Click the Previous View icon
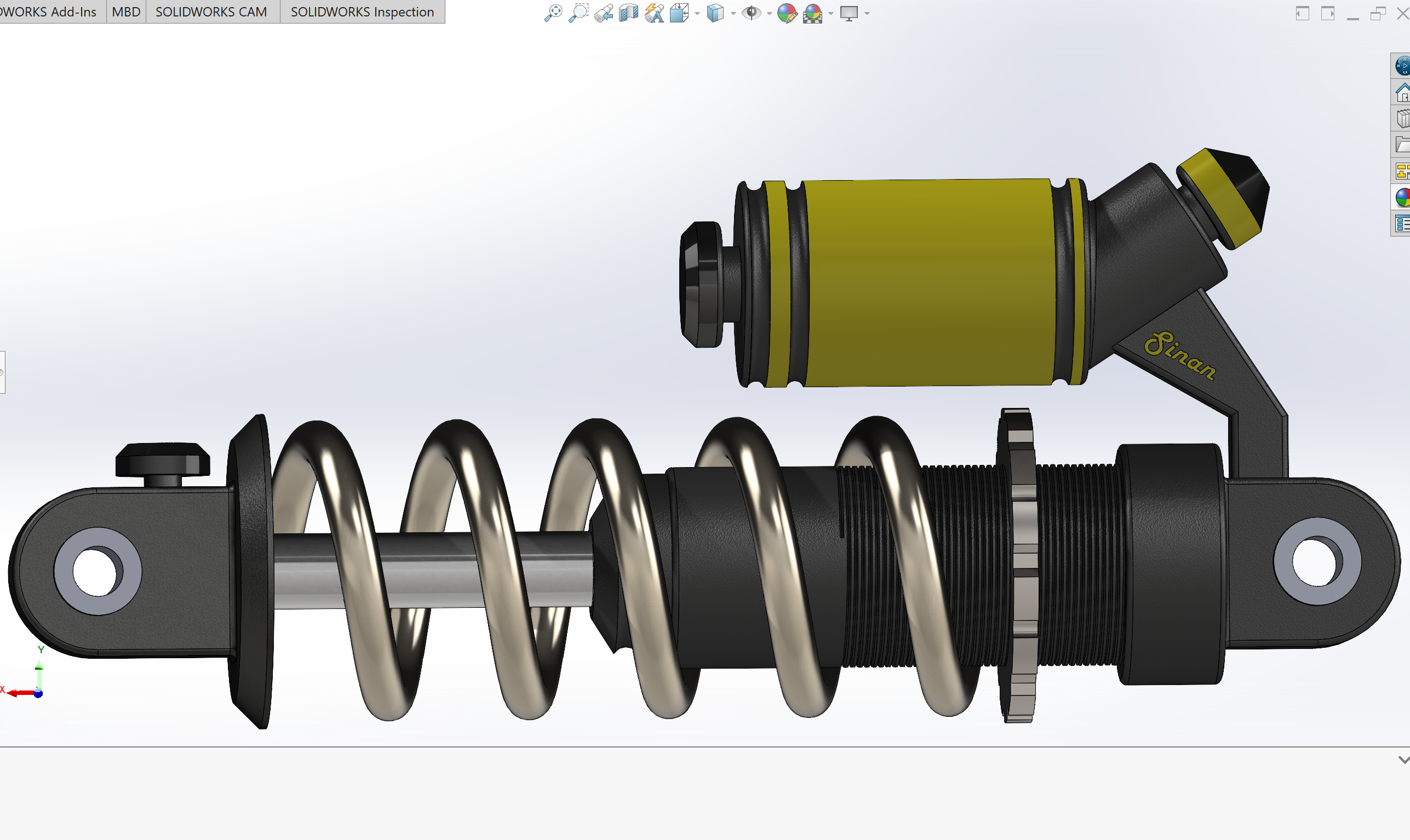Screen dimensions: 1410x840 [x=604, y=13]
